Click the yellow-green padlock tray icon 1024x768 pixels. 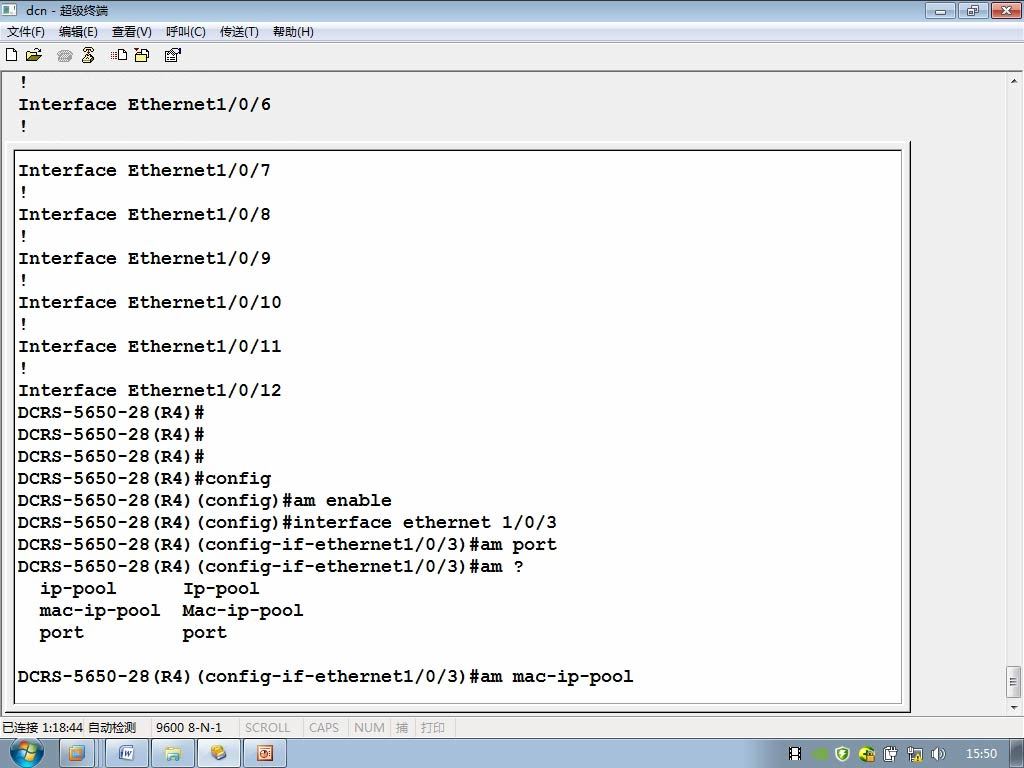[x=867, y=754]
